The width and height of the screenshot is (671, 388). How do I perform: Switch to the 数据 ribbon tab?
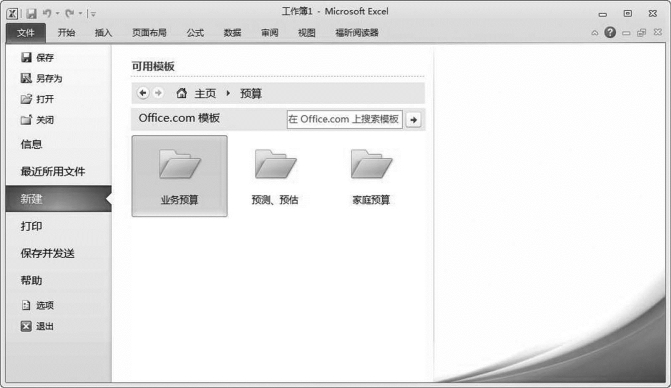232,33
